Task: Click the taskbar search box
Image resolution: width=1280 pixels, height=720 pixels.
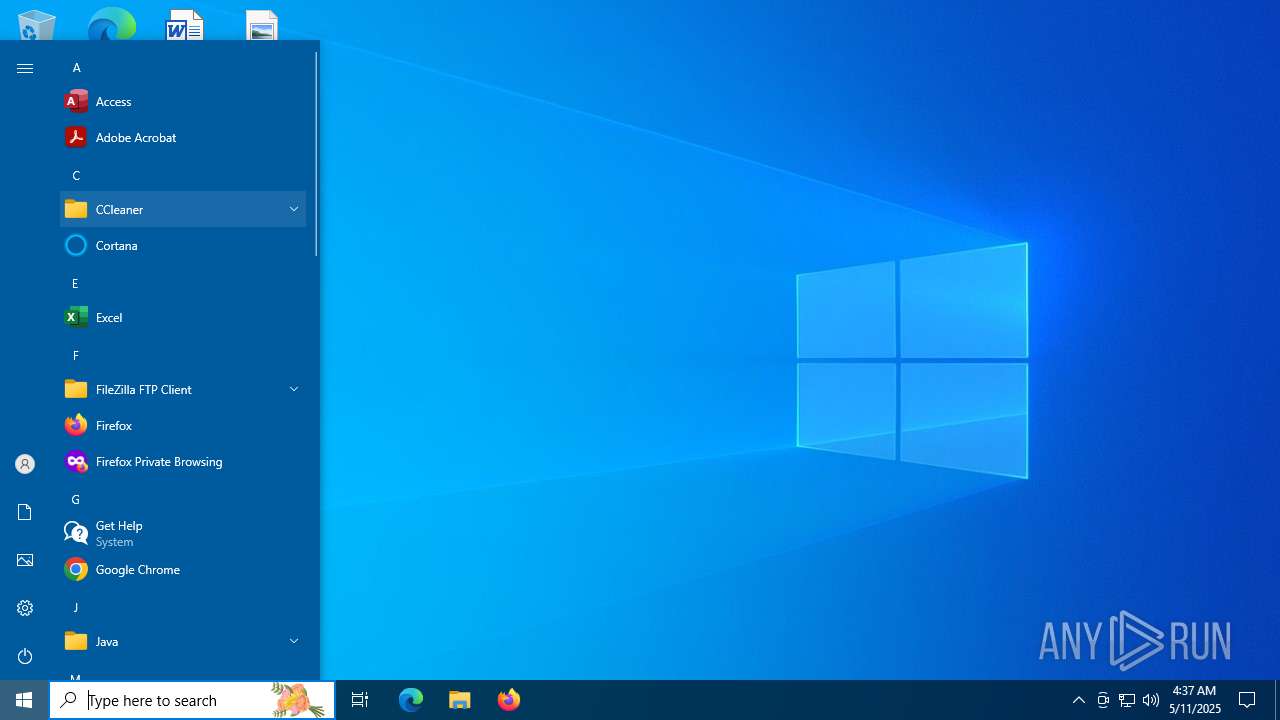Action: [x=192, y=700]
